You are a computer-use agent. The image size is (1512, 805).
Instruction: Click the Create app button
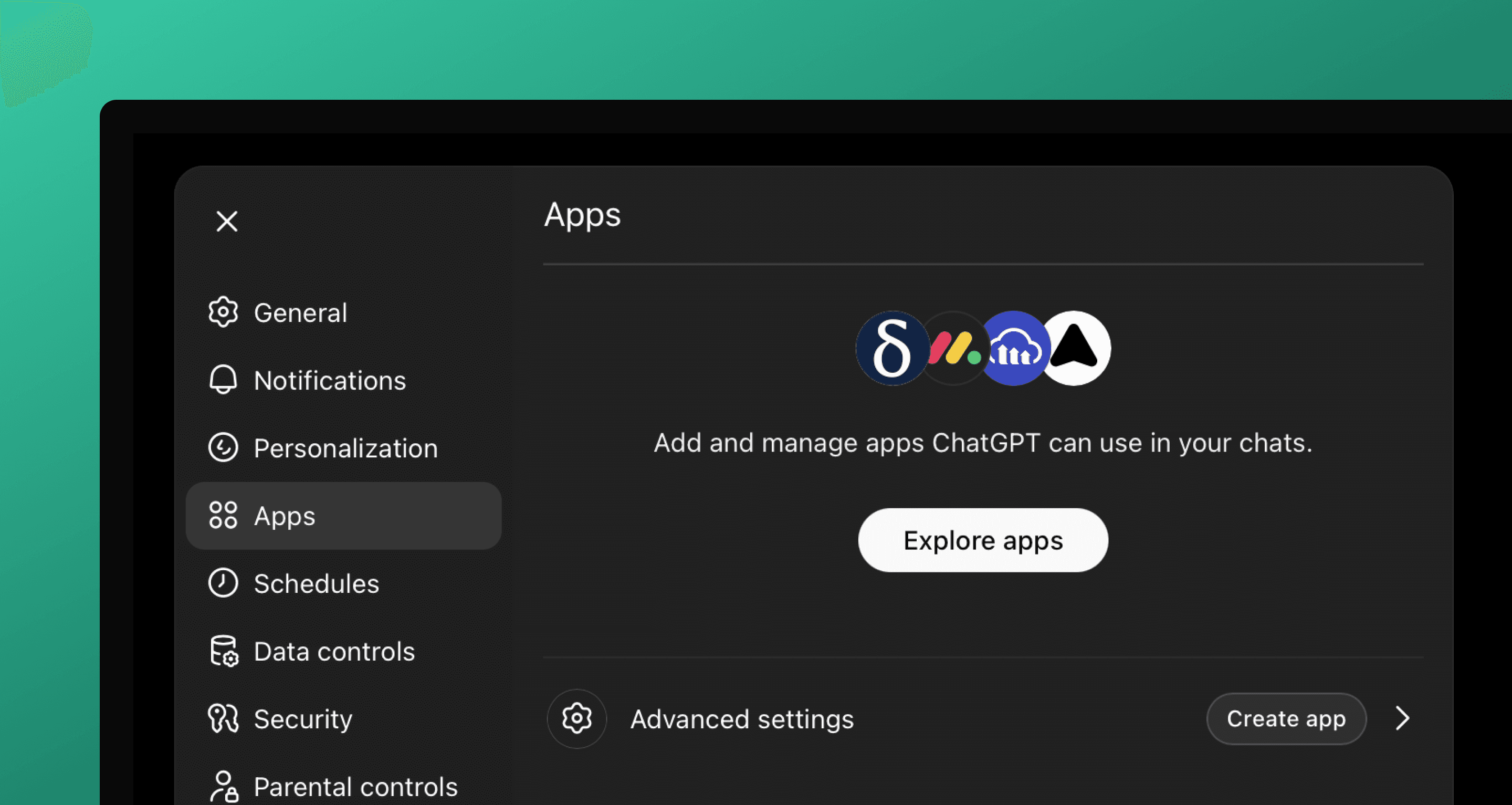pos(1286,718)
